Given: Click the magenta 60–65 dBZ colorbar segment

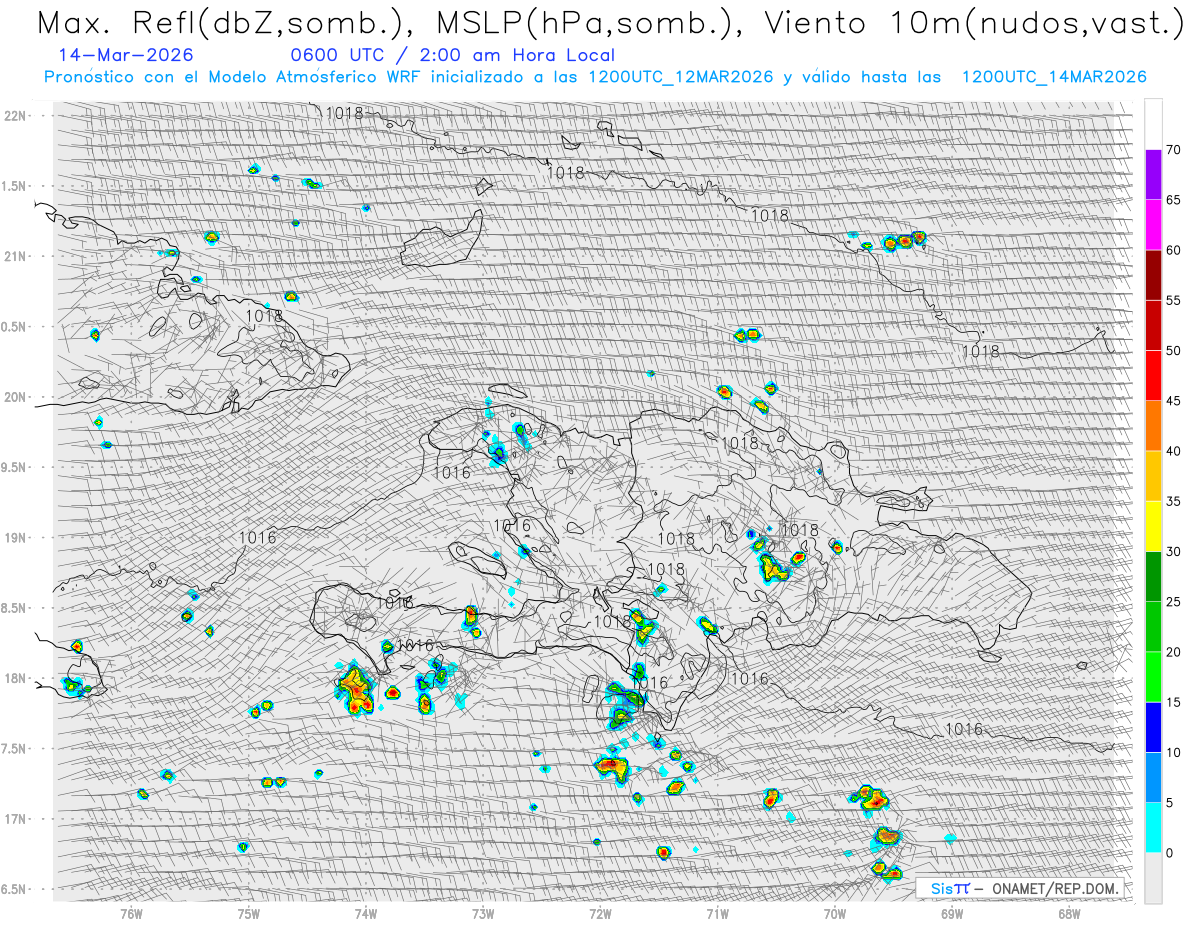Looking at the screenshot, I should [x=1153, y=225].
